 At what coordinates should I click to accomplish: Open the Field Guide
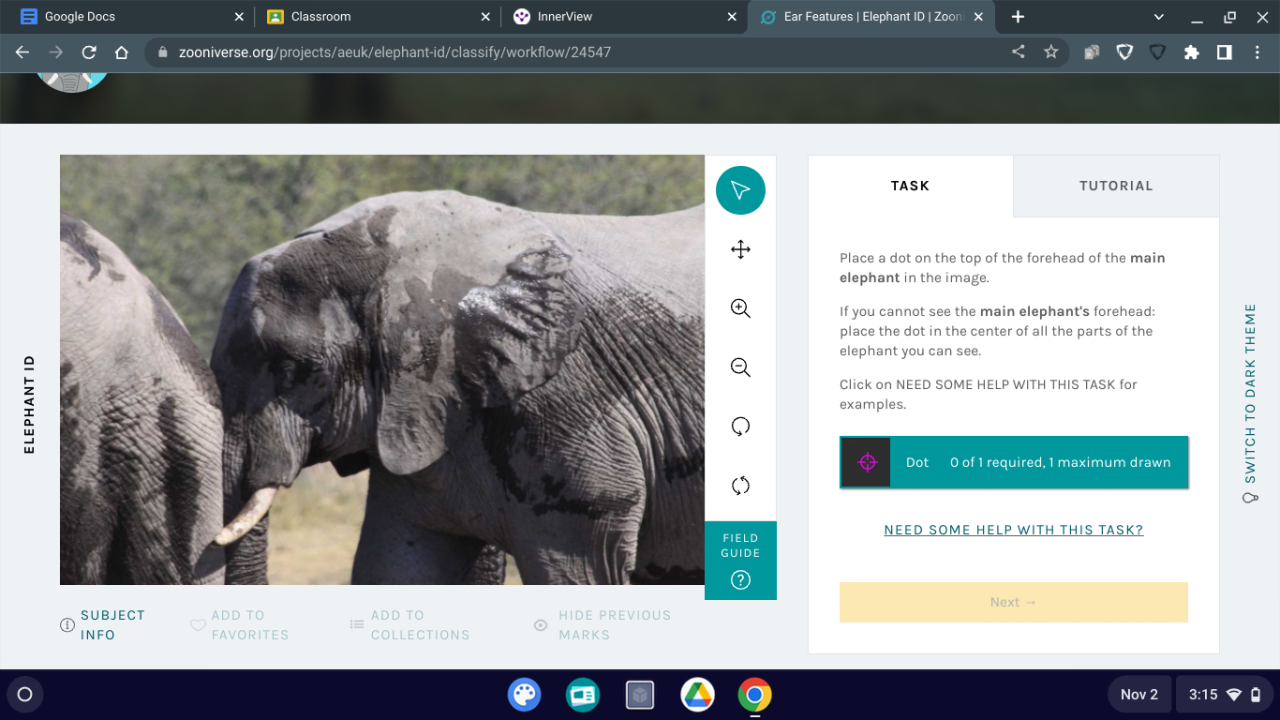pos(740,560)
